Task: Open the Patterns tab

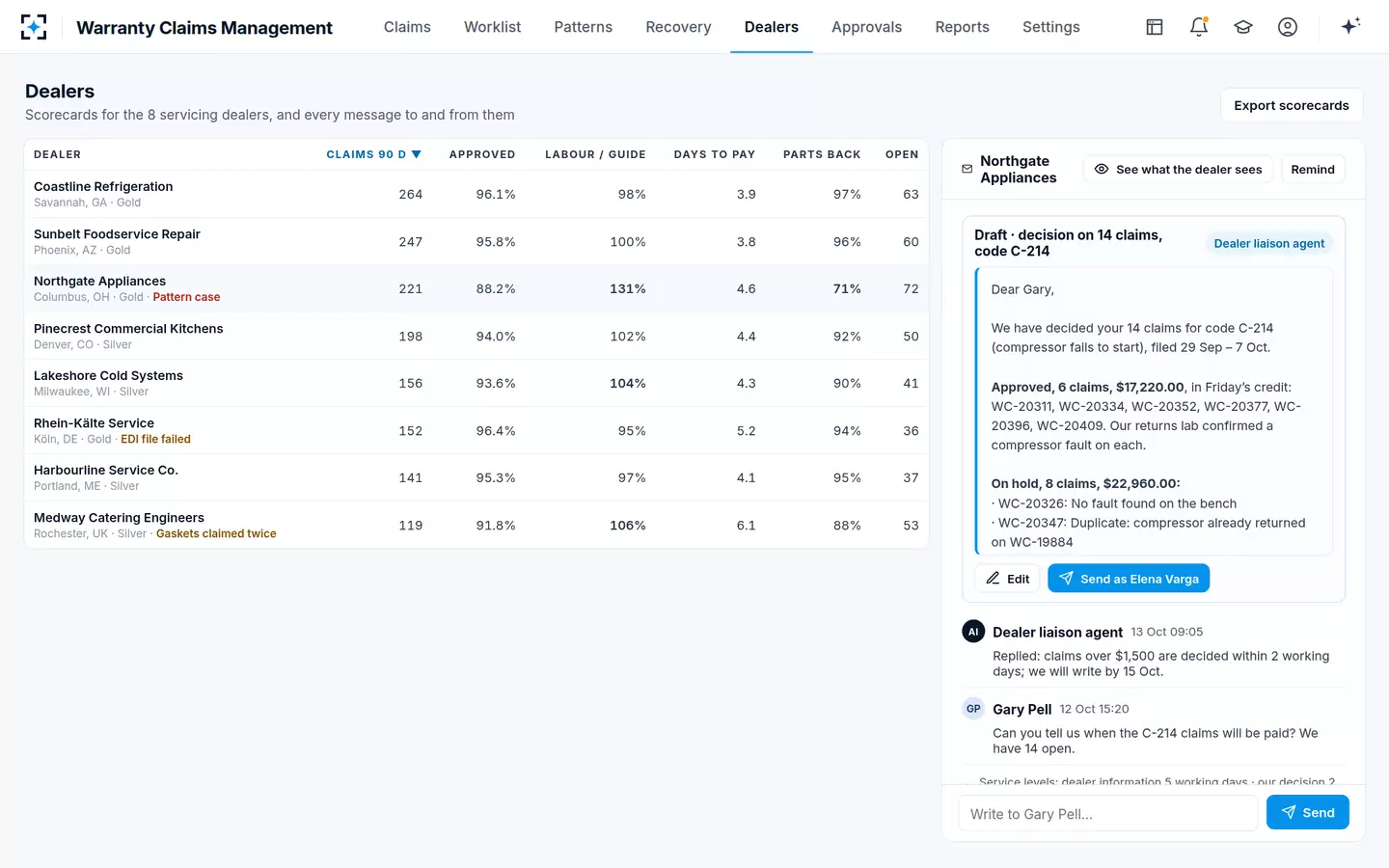Action: click(x=583, y=27)
